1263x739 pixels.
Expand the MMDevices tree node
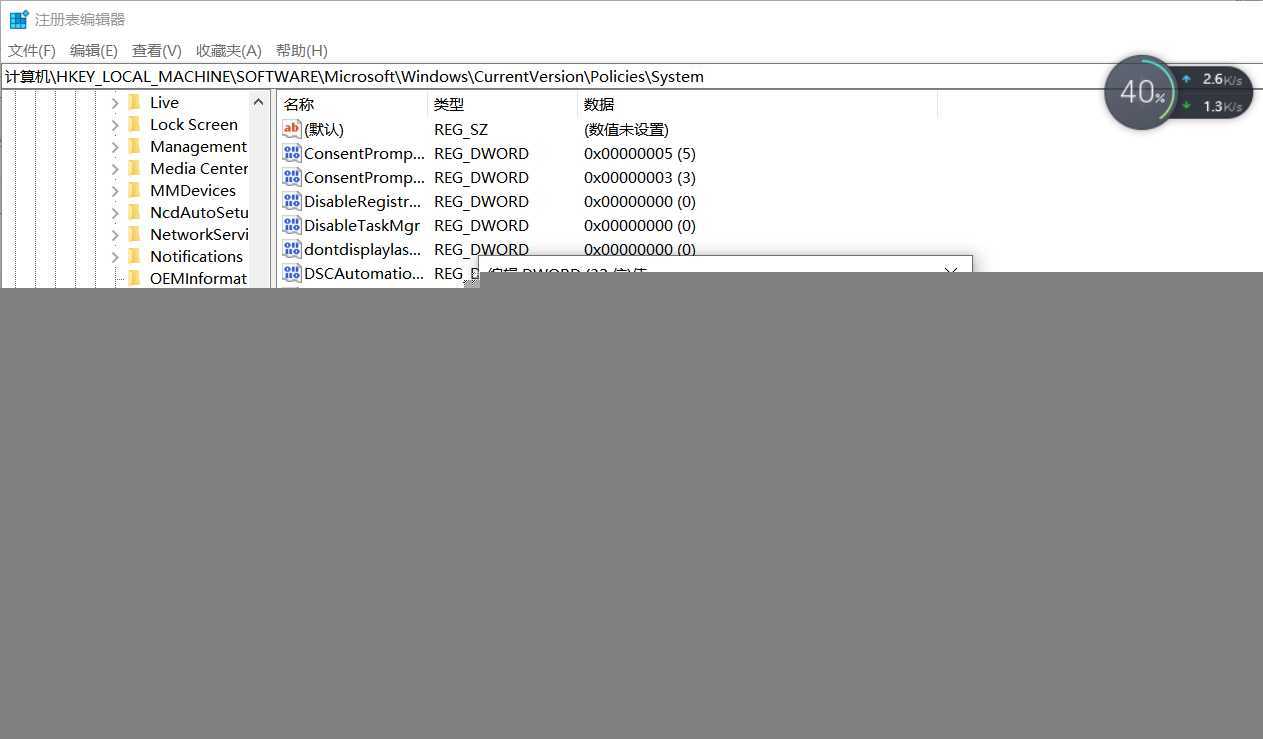[x=115, y=191]
